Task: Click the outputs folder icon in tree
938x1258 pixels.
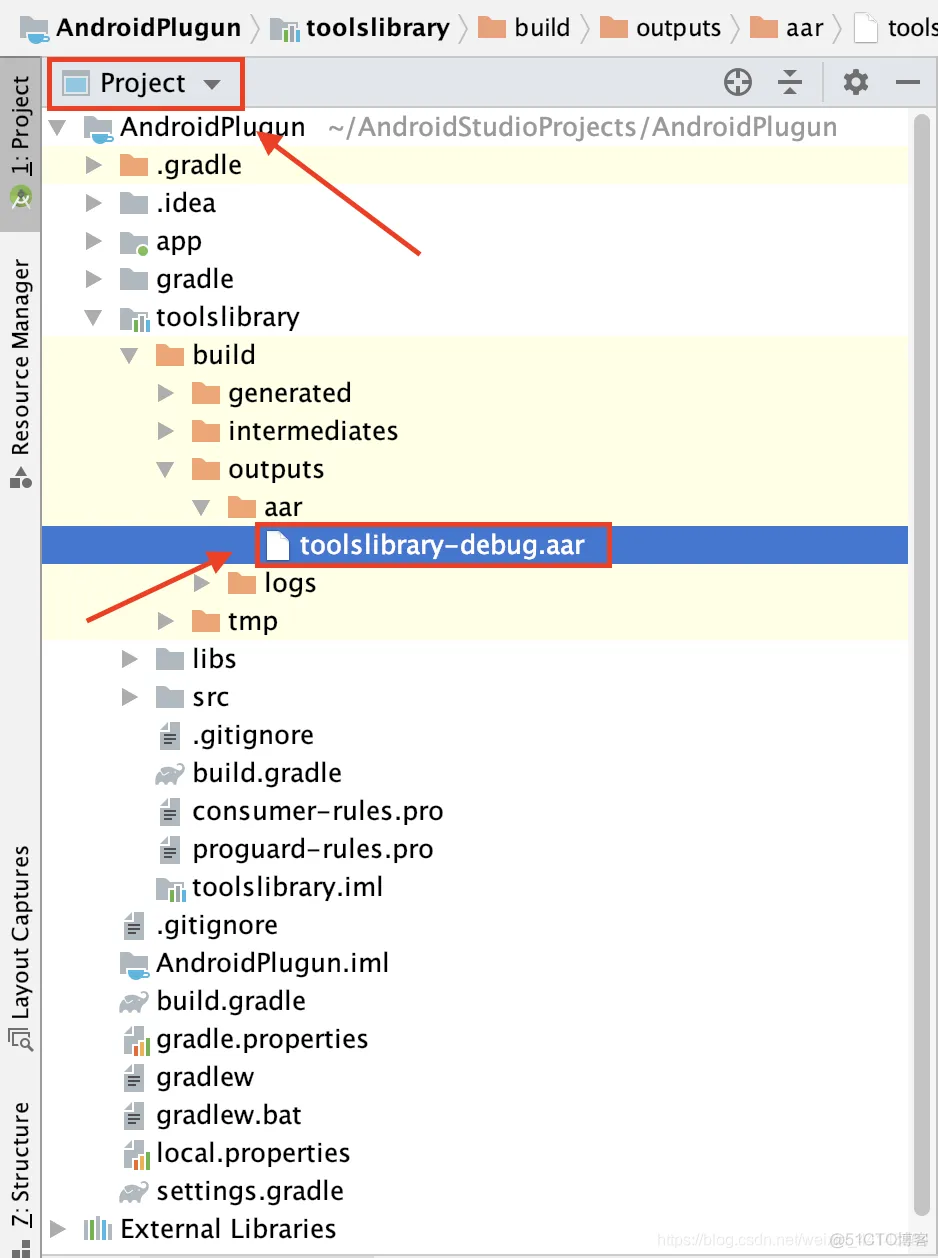Action: [x=206, y=469]
